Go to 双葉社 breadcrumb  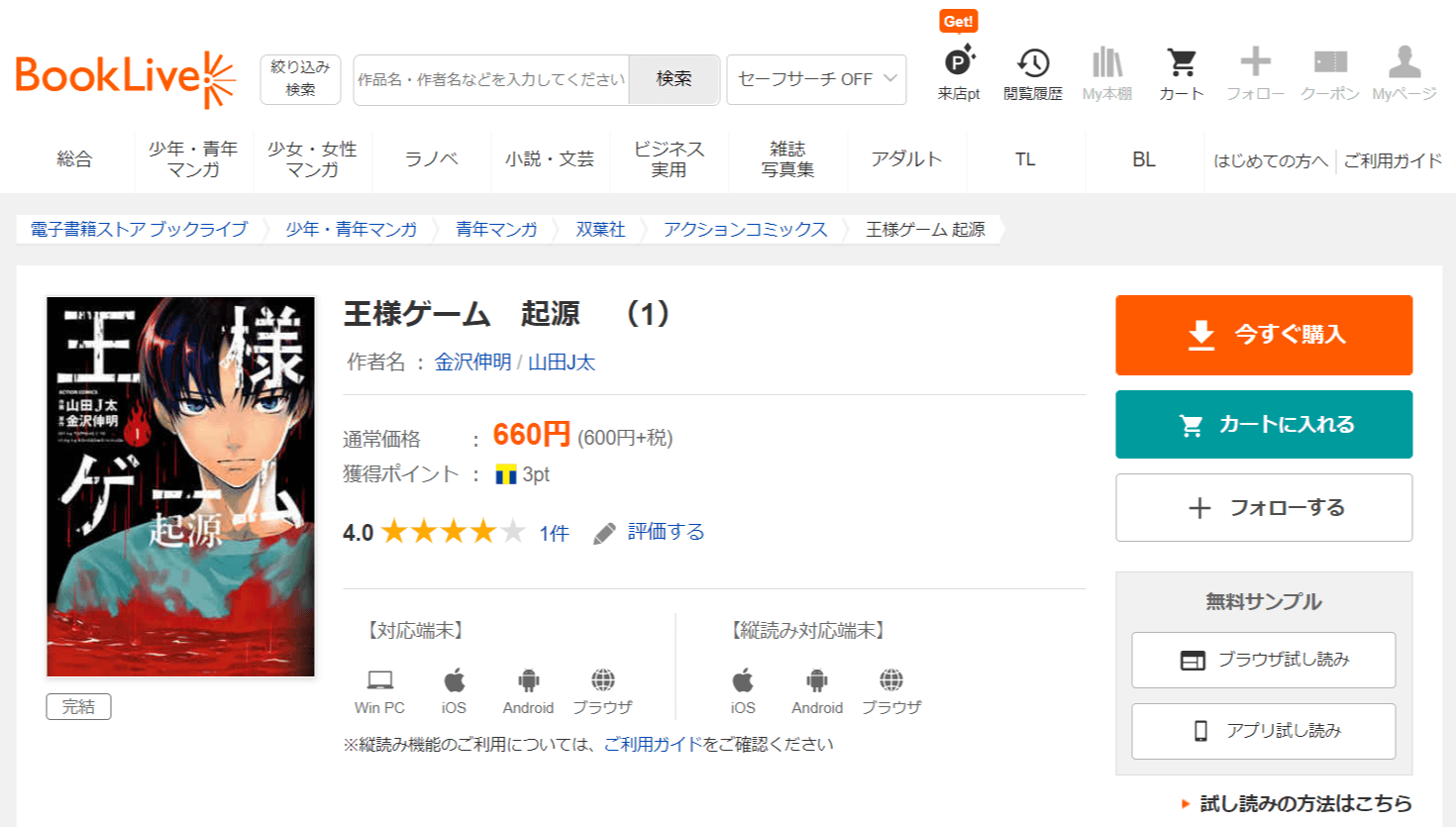coord(600,230)
